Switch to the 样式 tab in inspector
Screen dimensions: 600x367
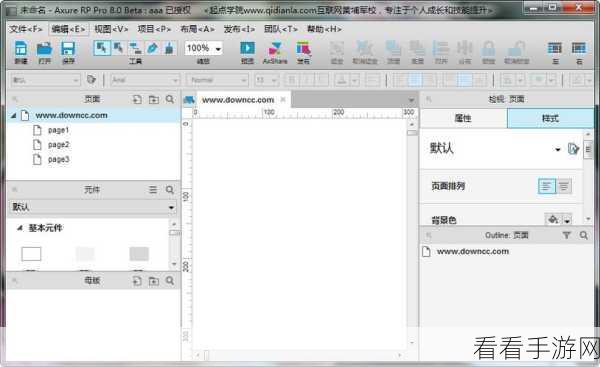pos(550,119)
